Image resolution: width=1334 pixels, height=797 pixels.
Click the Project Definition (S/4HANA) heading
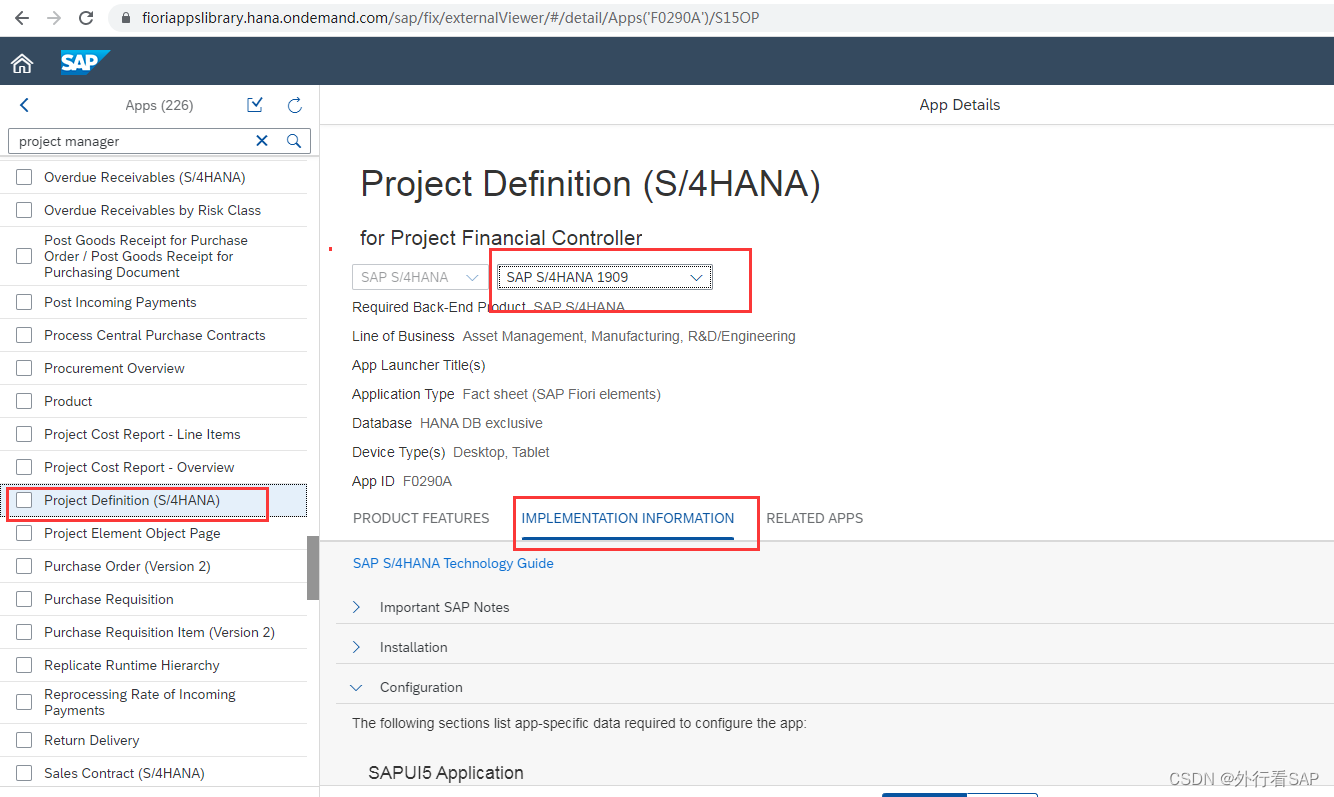tap(590, 184)
